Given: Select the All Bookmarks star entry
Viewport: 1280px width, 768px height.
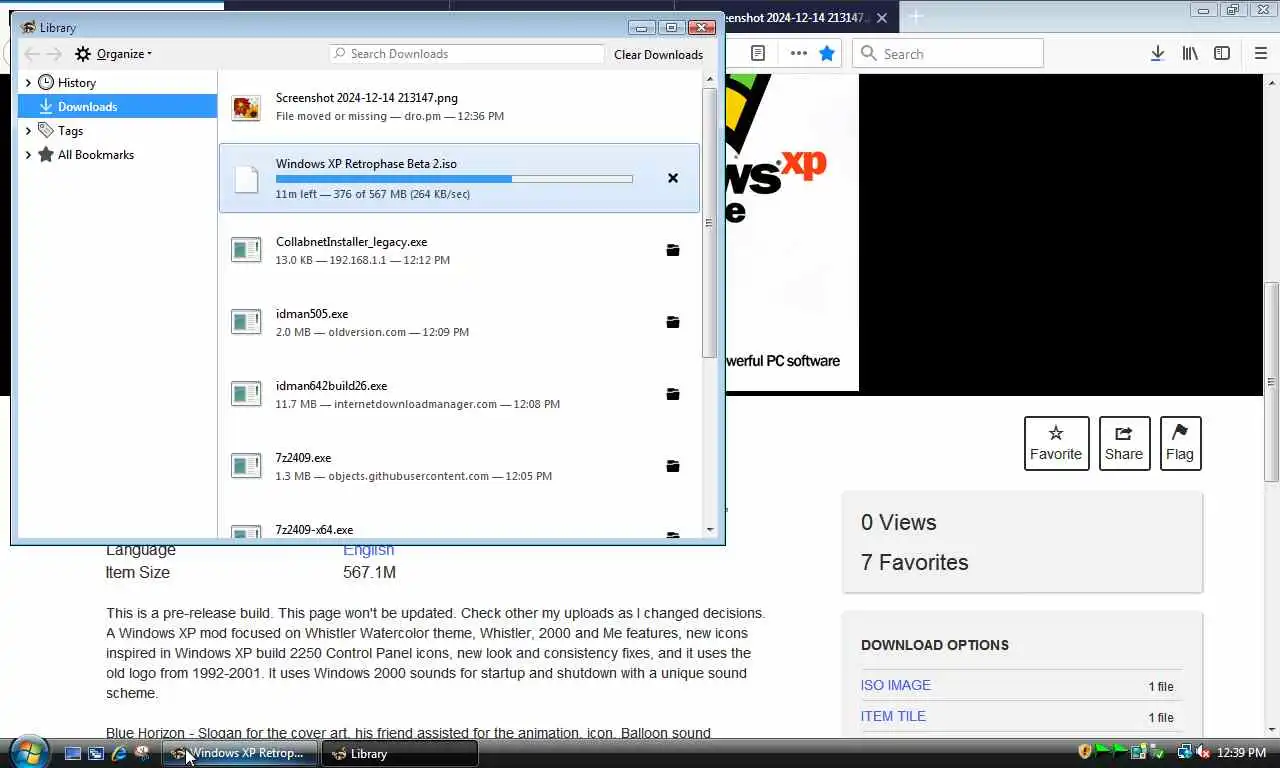Looking at the screenshot, I should tap(86, 155).
